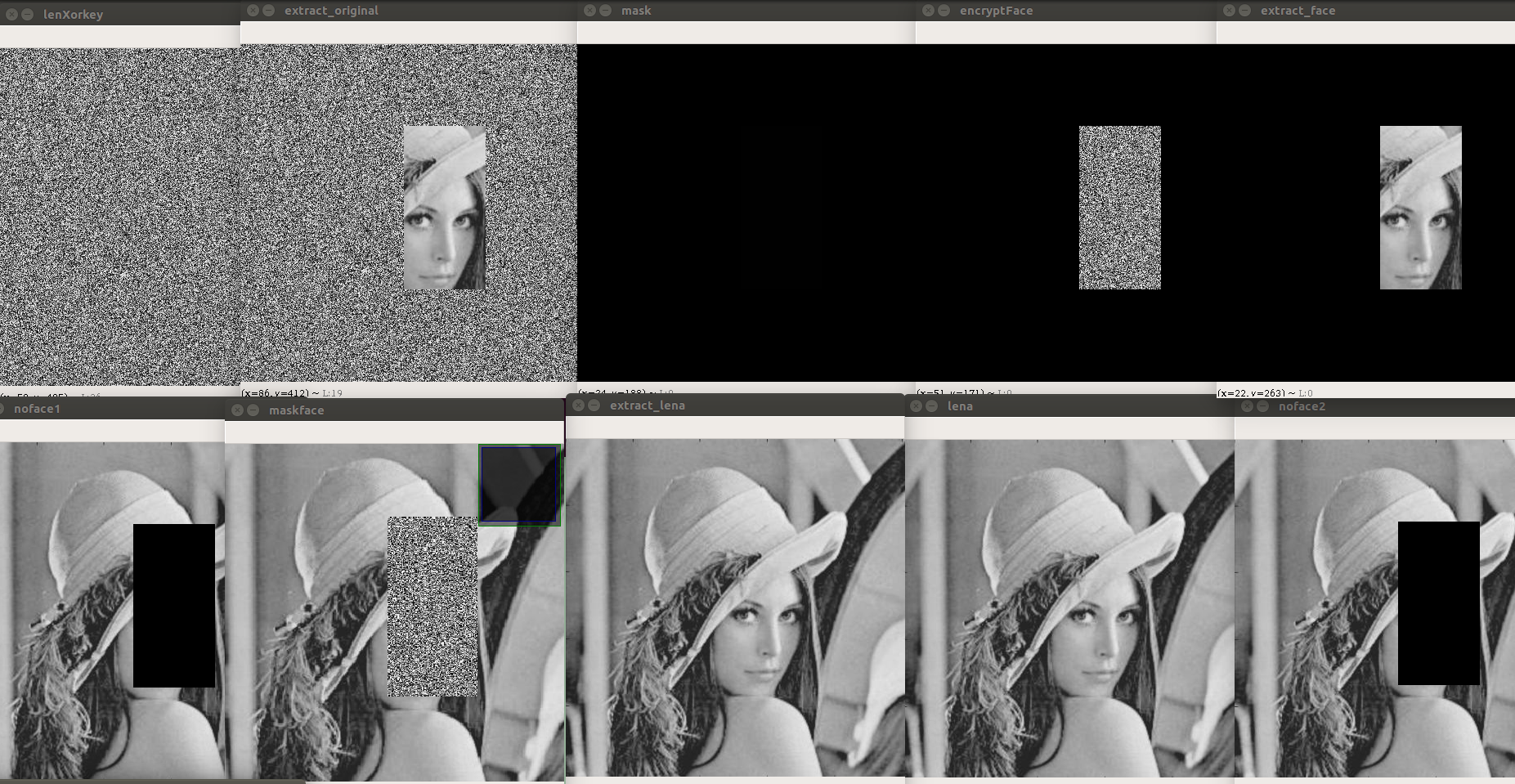Image resolution: width=1515 pixels, height=784 pixels.
Task: Click the restored Lena image in extract_lena
Action: point(736,605)
